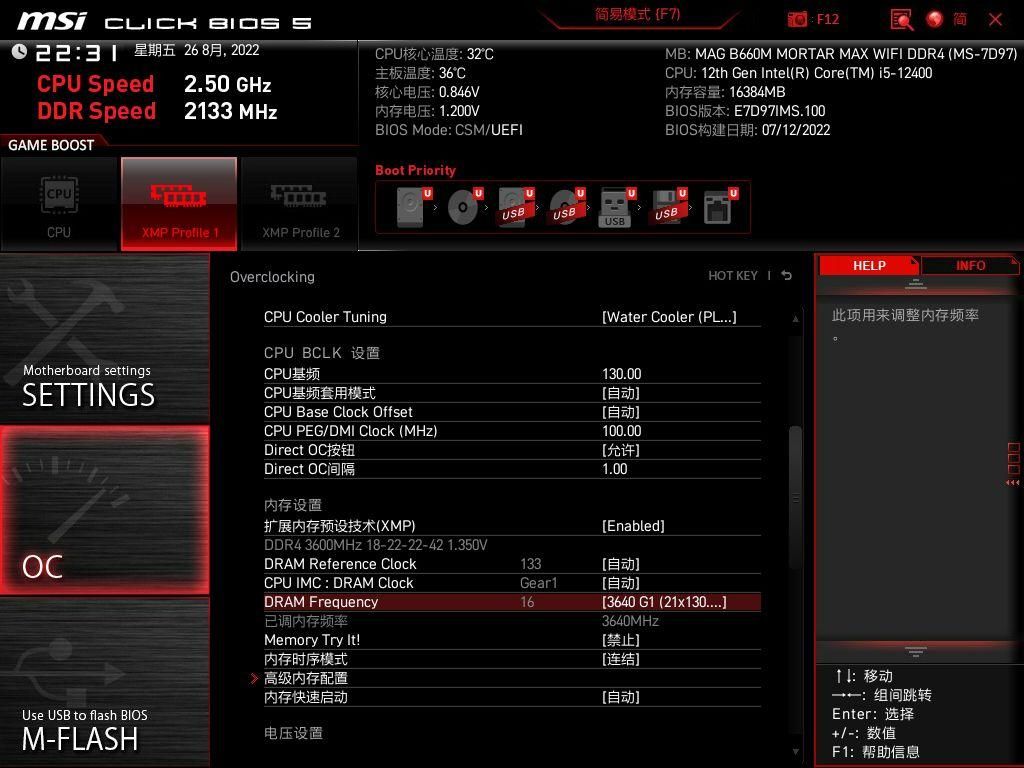Click 简易模式 (F7) to switch modes

coord(637,16)
